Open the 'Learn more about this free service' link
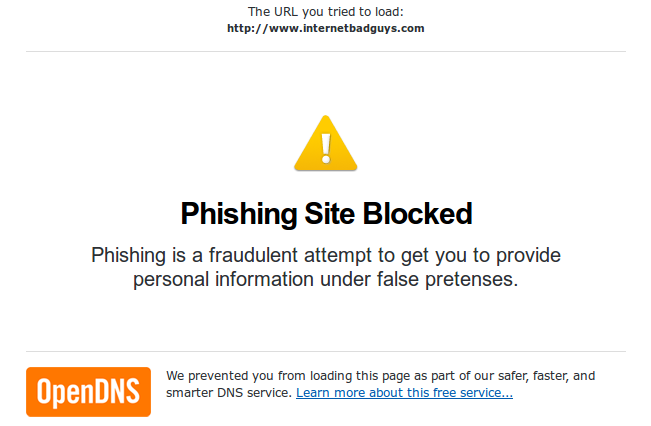Viewport: 651px width, 426px height. click(404, 393)
